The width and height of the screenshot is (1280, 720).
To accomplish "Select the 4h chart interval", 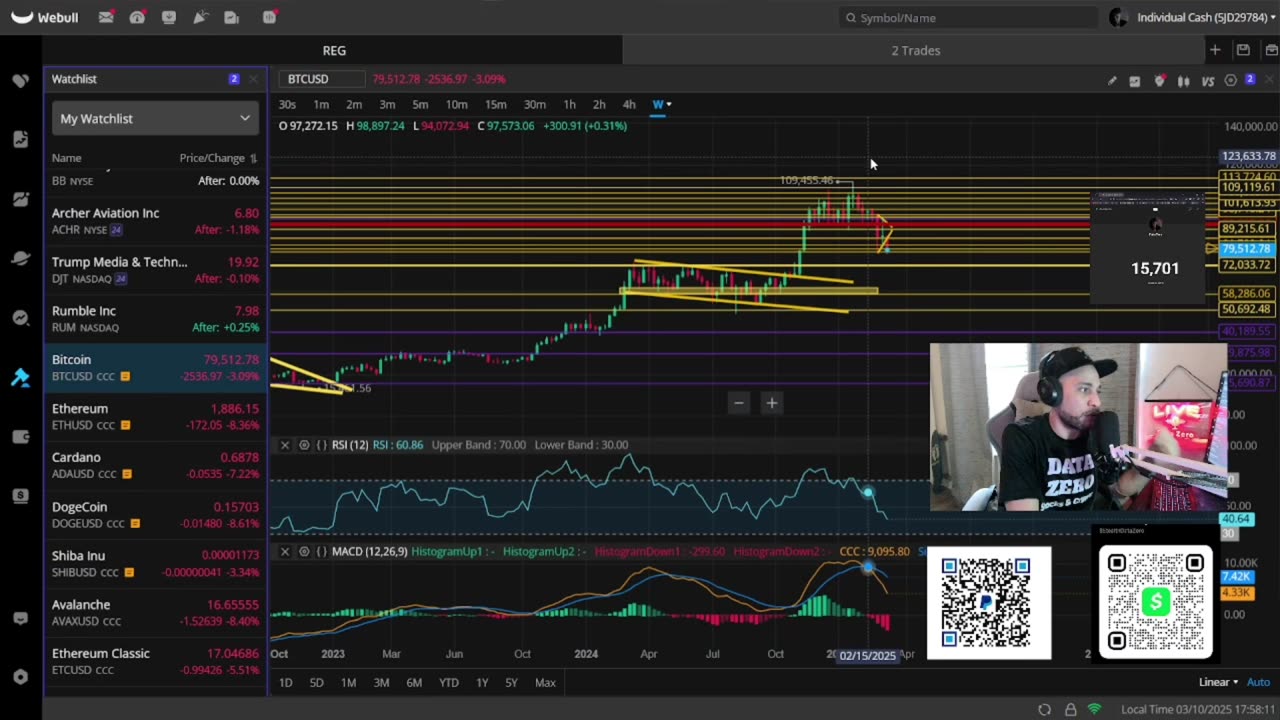I will [629, 105].
